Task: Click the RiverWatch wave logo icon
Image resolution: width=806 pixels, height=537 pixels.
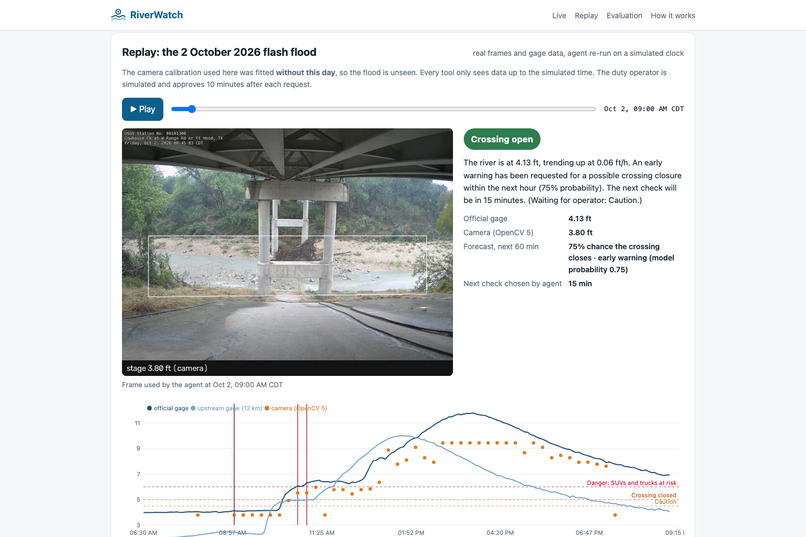Action: [118, 14]
